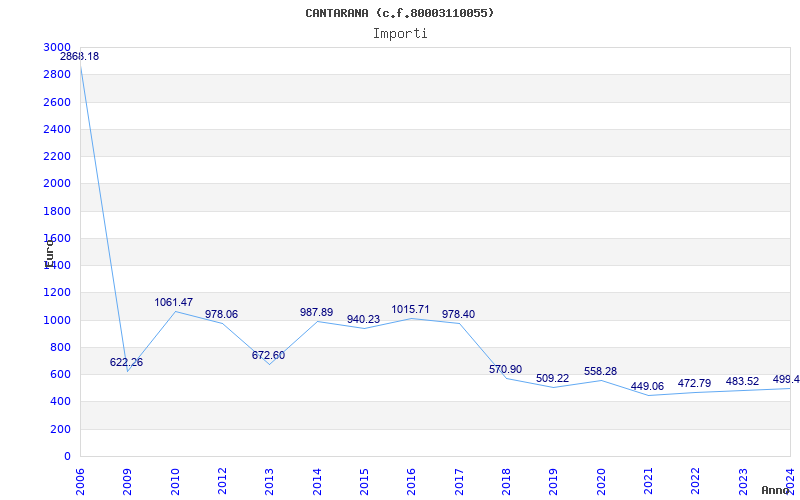Select the 987.89 data label
The height and width of the screenshot is (500, 800).
(316, 312)
